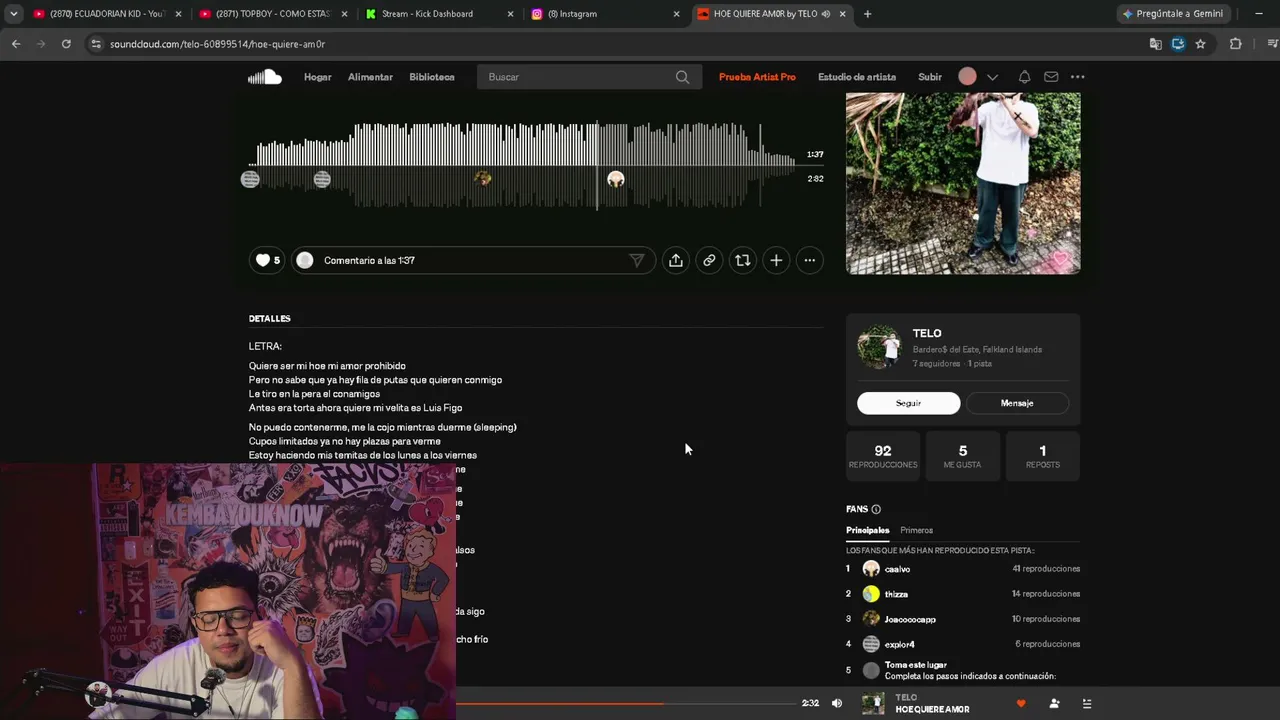The image size is (1280, 720).
Task: Click Prueba Artist Pro link
Action: [757, 77]
